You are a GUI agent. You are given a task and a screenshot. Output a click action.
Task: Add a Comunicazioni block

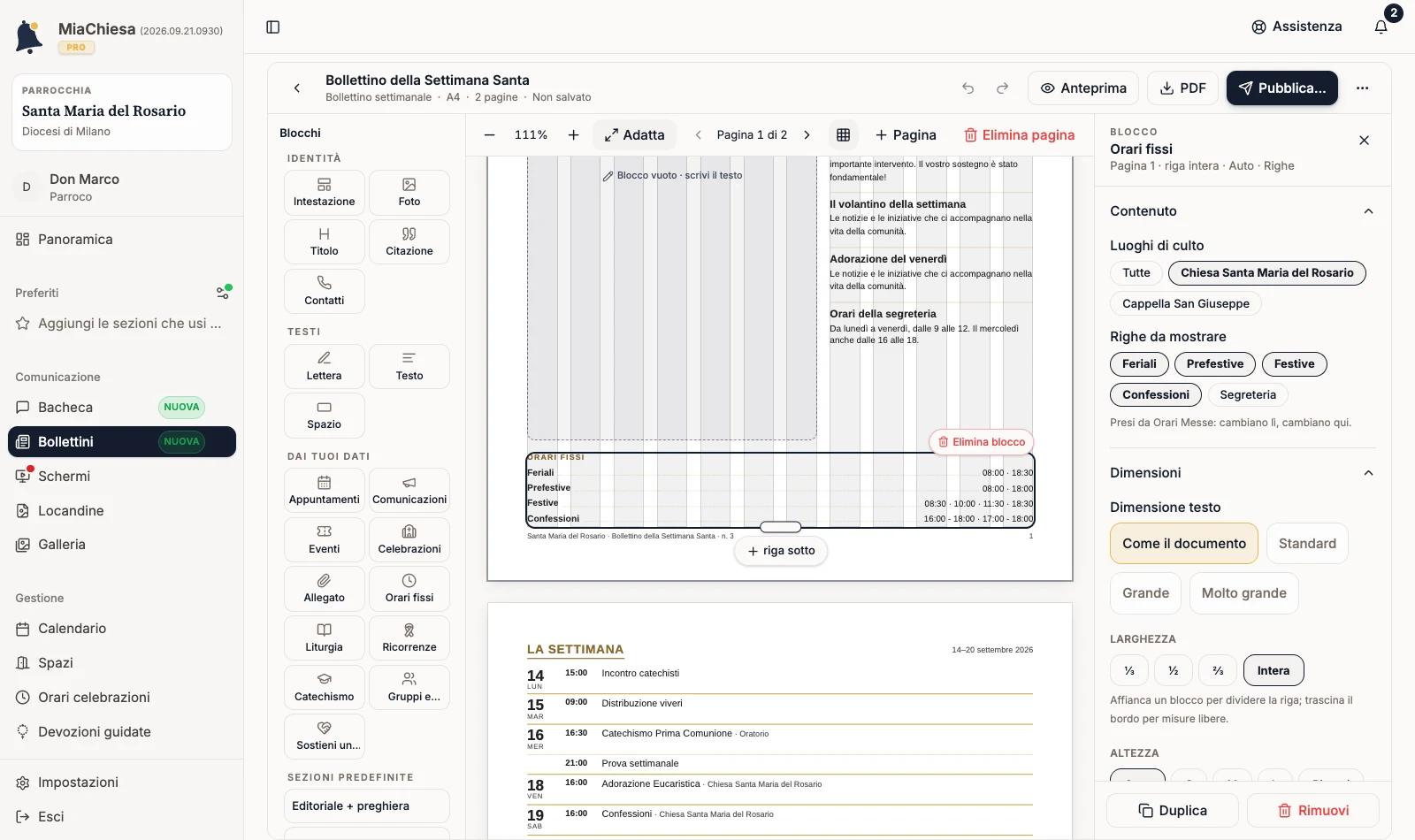pyautogui.click(x=409, y=491)
